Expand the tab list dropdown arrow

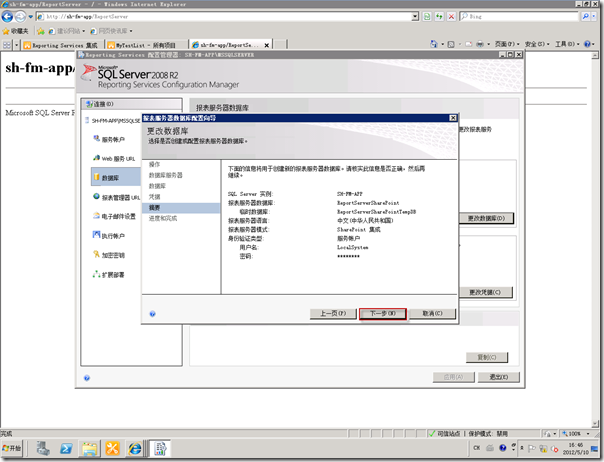[17, 45]
